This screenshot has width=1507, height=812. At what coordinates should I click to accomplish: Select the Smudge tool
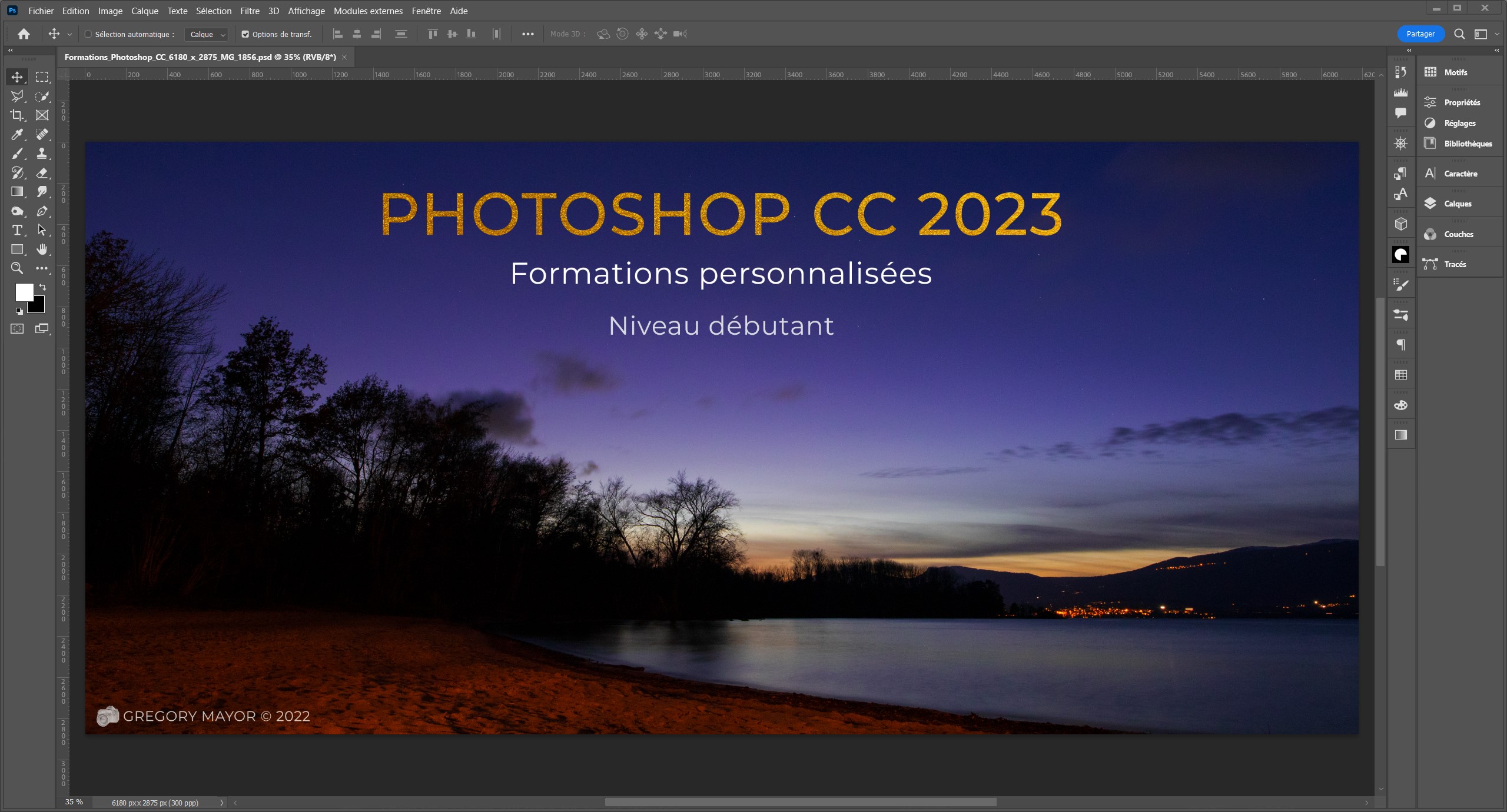pyautogui.click(x=42, y=192)
